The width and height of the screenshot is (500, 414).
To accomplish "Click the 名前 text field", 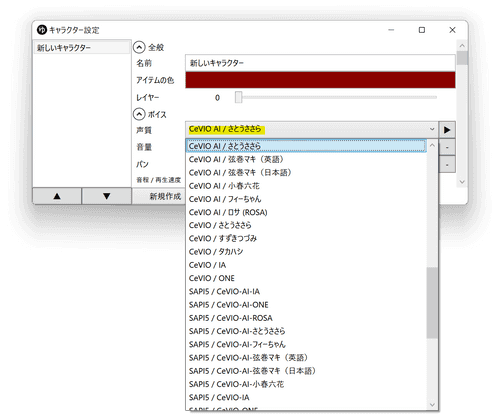I will click(320, 63).
